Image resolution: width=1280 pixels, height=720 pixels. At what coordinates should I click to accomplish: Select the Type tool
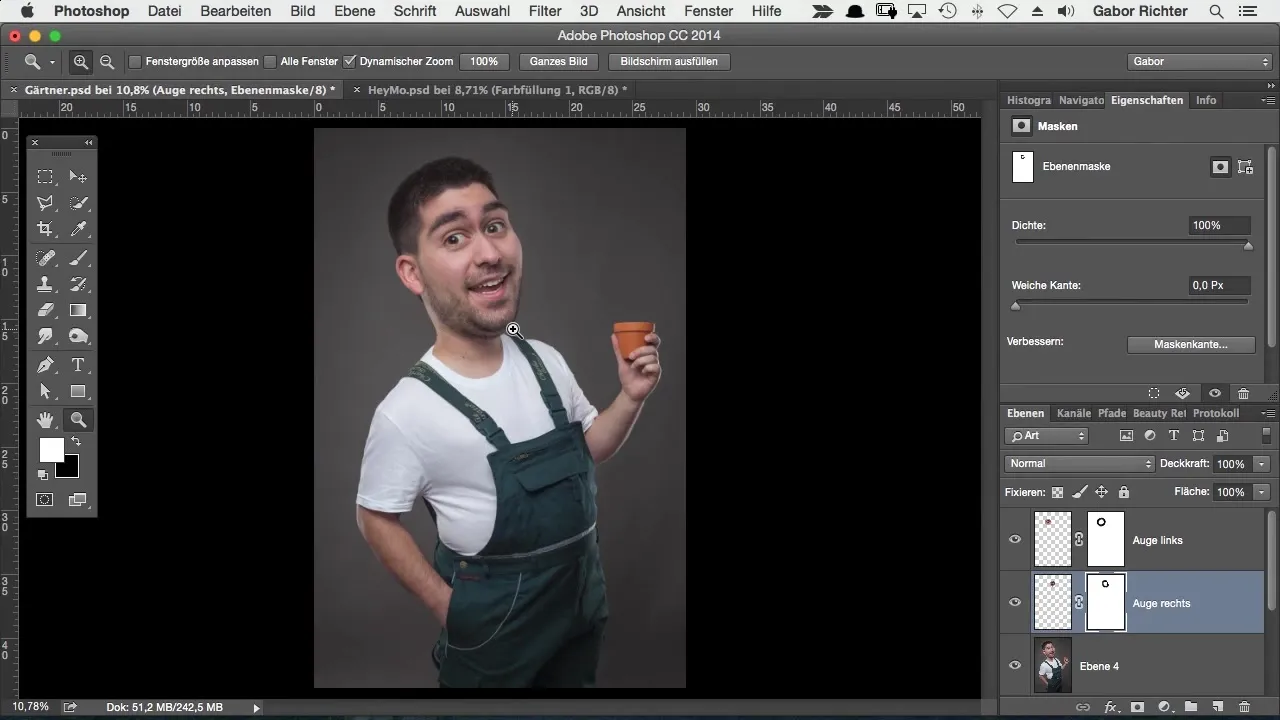(78, 365)
